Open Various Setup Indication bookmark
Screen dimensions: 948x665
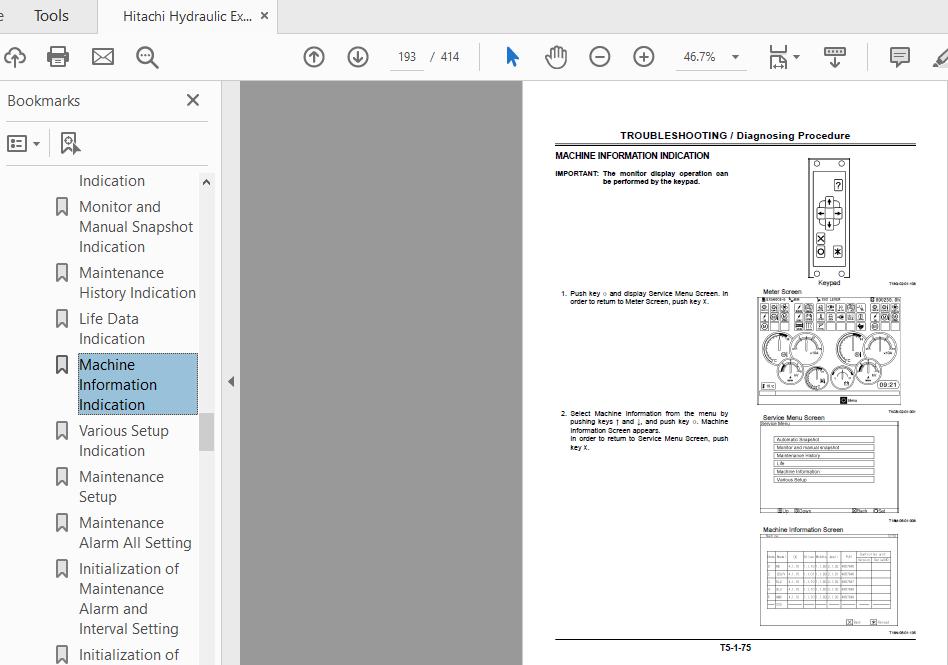pos(124,441)
